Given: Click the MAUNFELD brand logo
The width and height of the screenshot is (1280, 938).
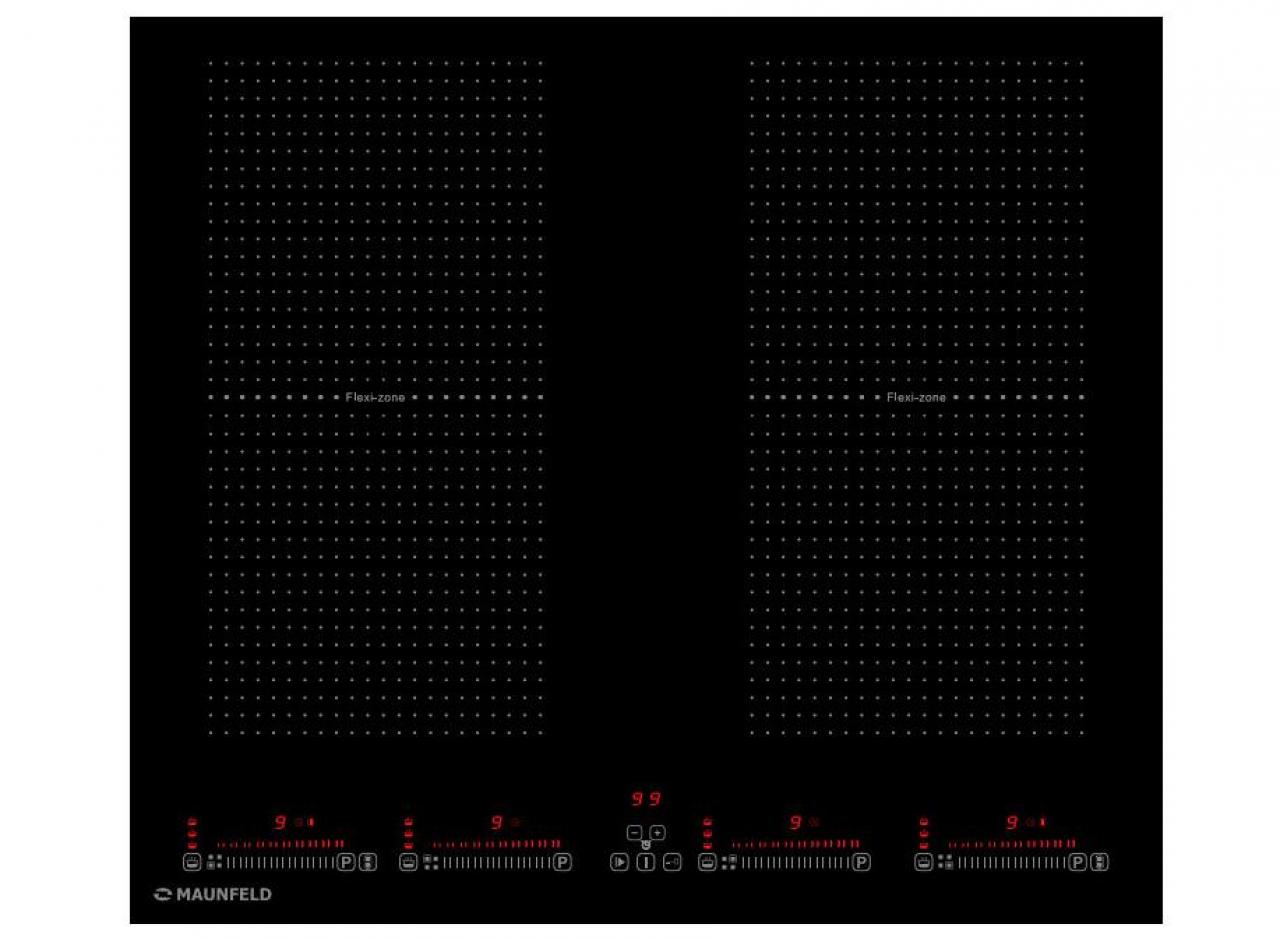Looking at the screenshot, I should [x=213, y=895].
